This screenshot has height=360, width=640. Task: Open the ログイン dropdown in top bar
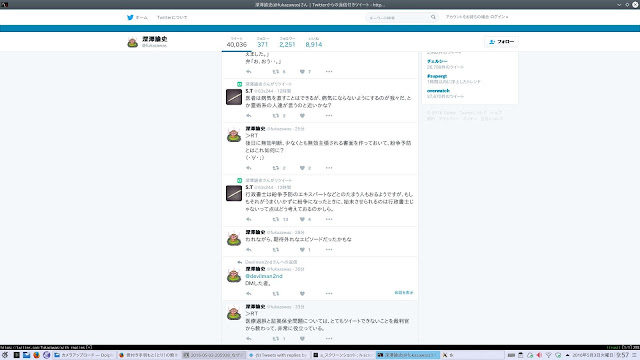tap(499, 17)
